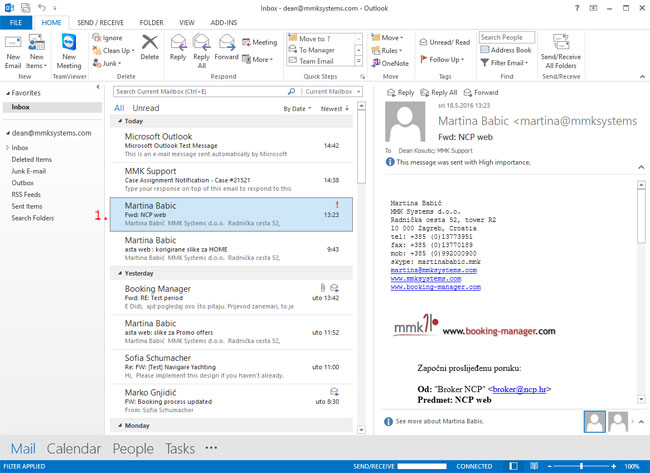650x473 pixels.
Task: Click ribbon Reply All button
Action: coord(201,51)
